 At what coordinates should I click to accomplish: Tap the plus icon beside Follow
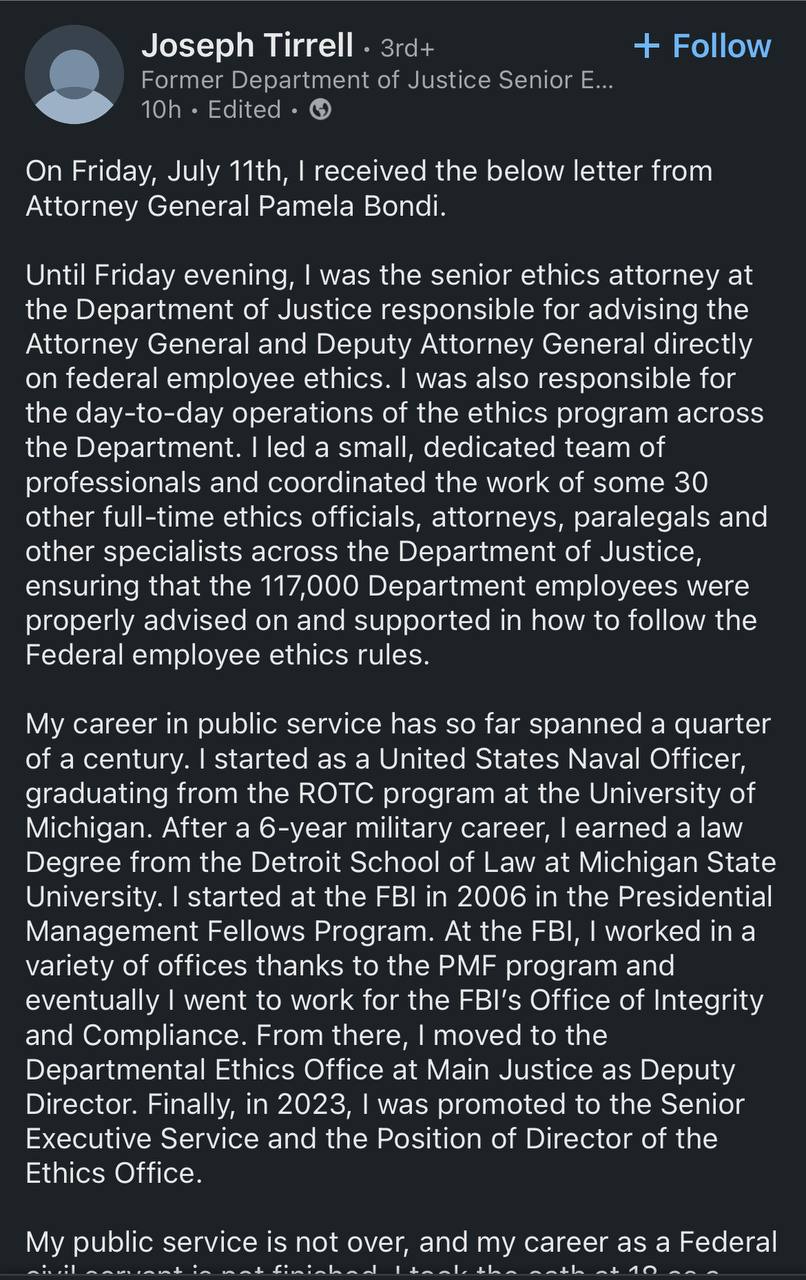(x=647, y=46)
